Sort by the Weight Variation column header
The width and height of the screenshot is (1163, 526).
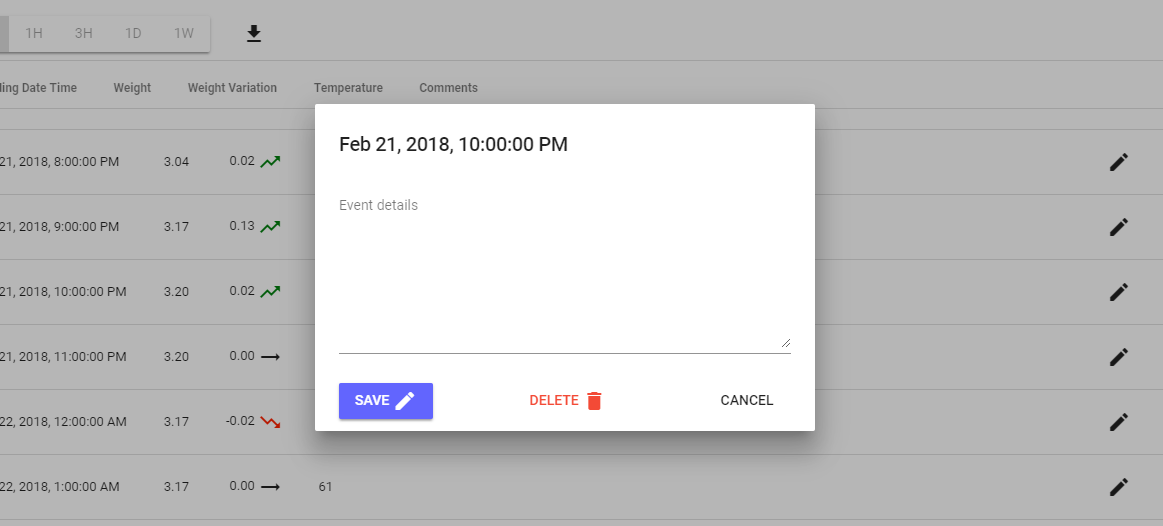pyautogui.click(x=232, y=88)
